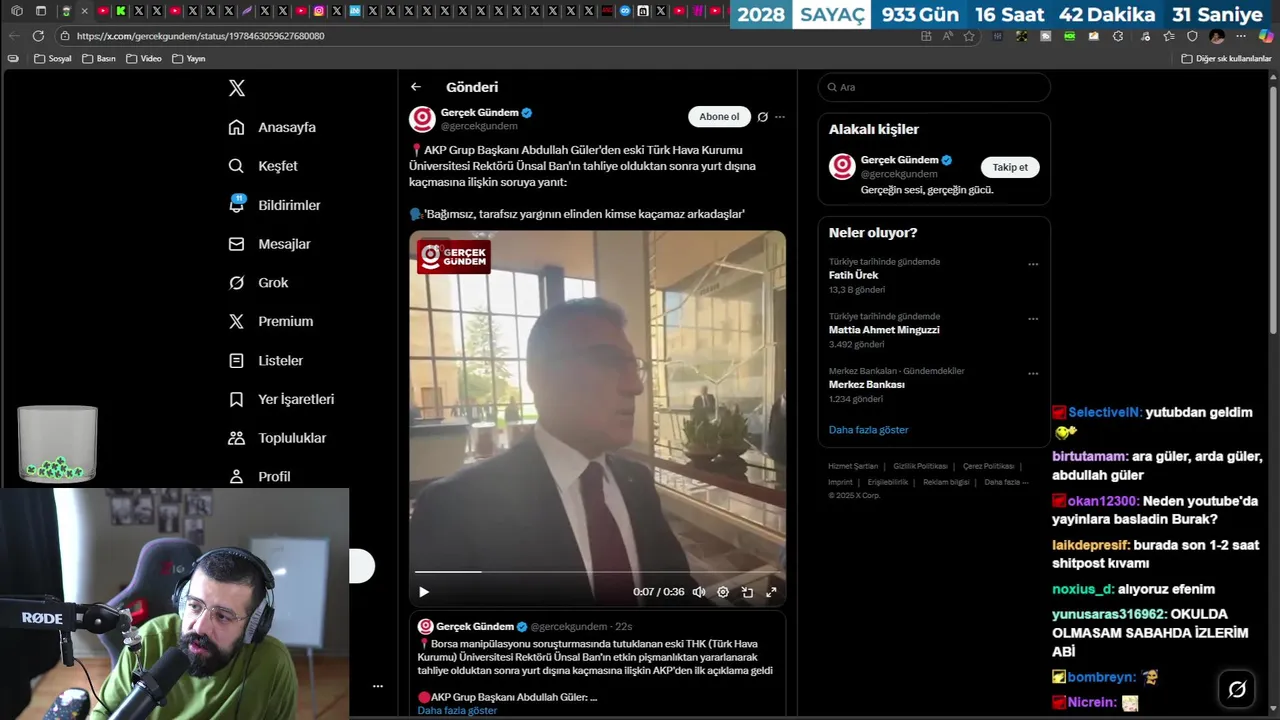Open browser settings and more menu

[1241, 36]
